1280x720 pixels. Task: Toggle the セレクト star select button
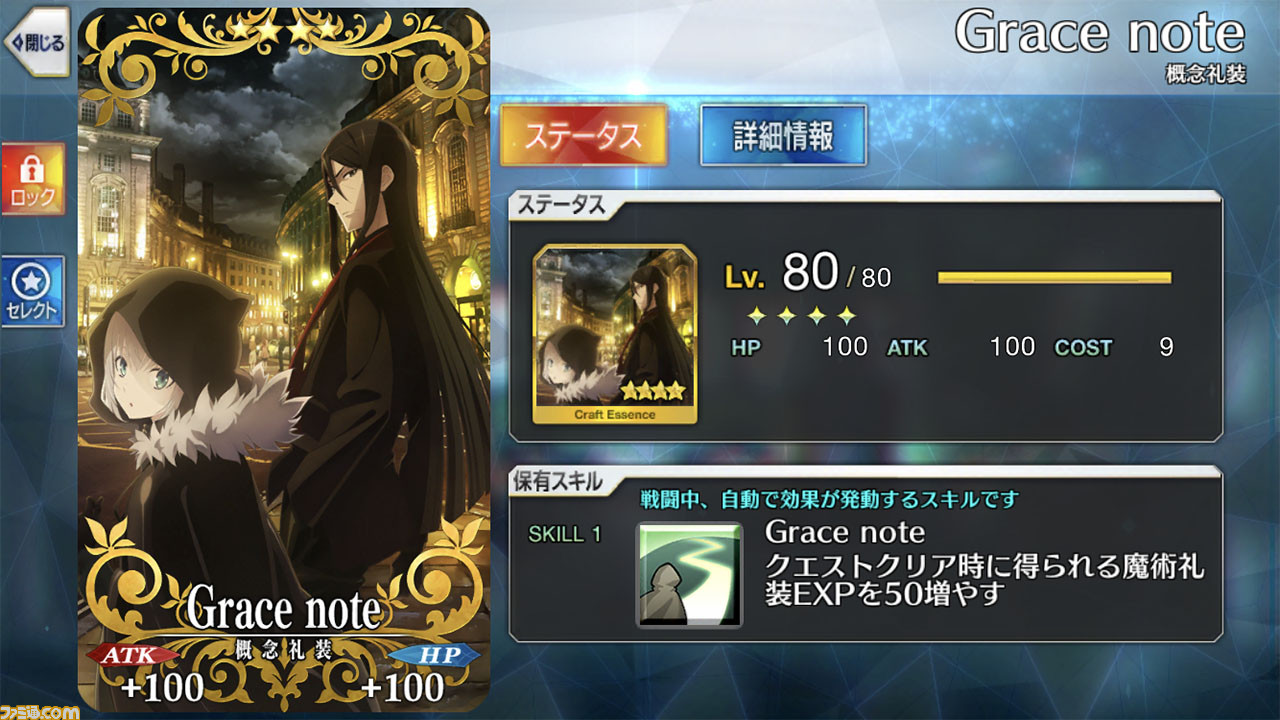coord(33,291)
